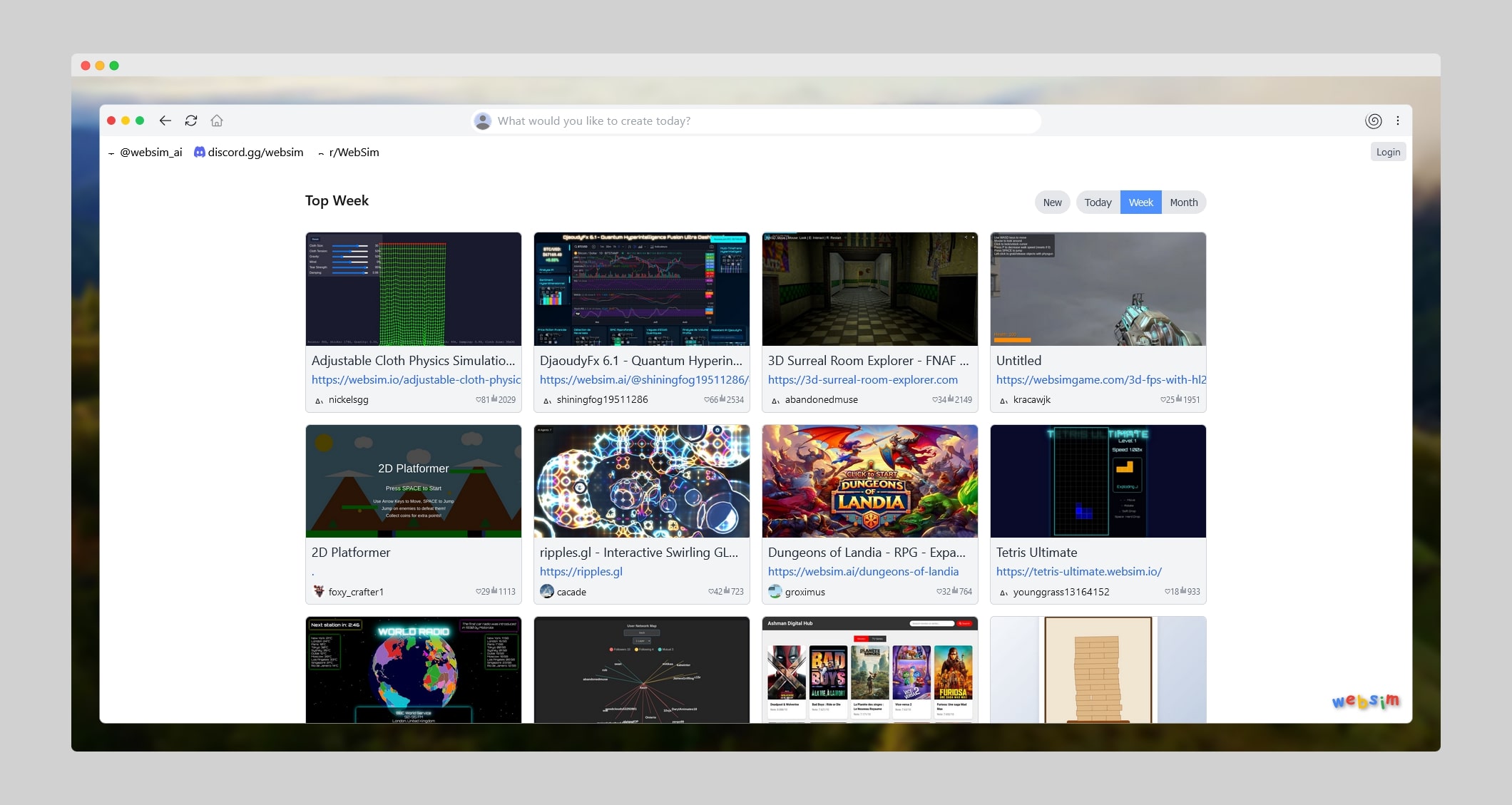
Task: Open the Untitled FPS game thumbnail
Action: [x=1098, y=289]
